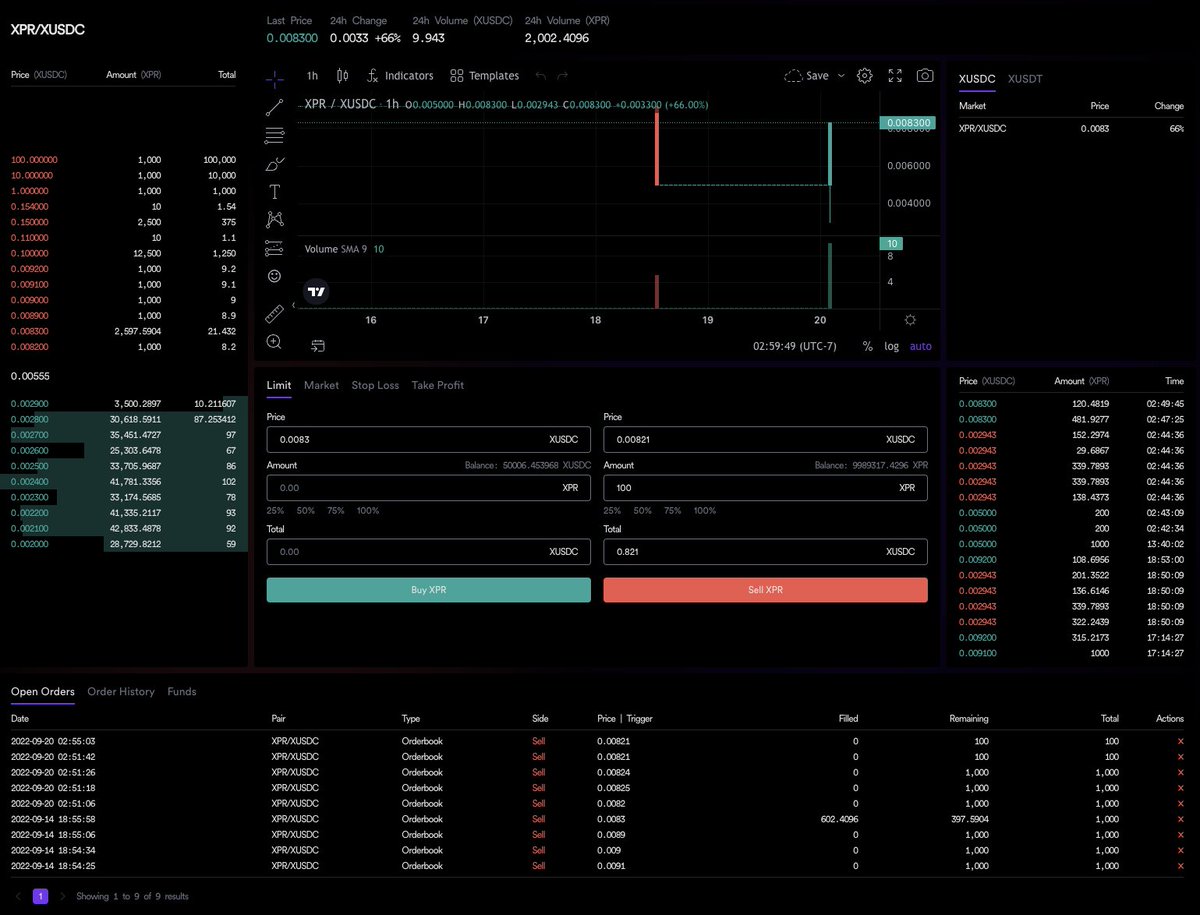This screenshot has height=915, width=1200.
Task: Toggle percent scale on chart
Action: pos(867,346)
